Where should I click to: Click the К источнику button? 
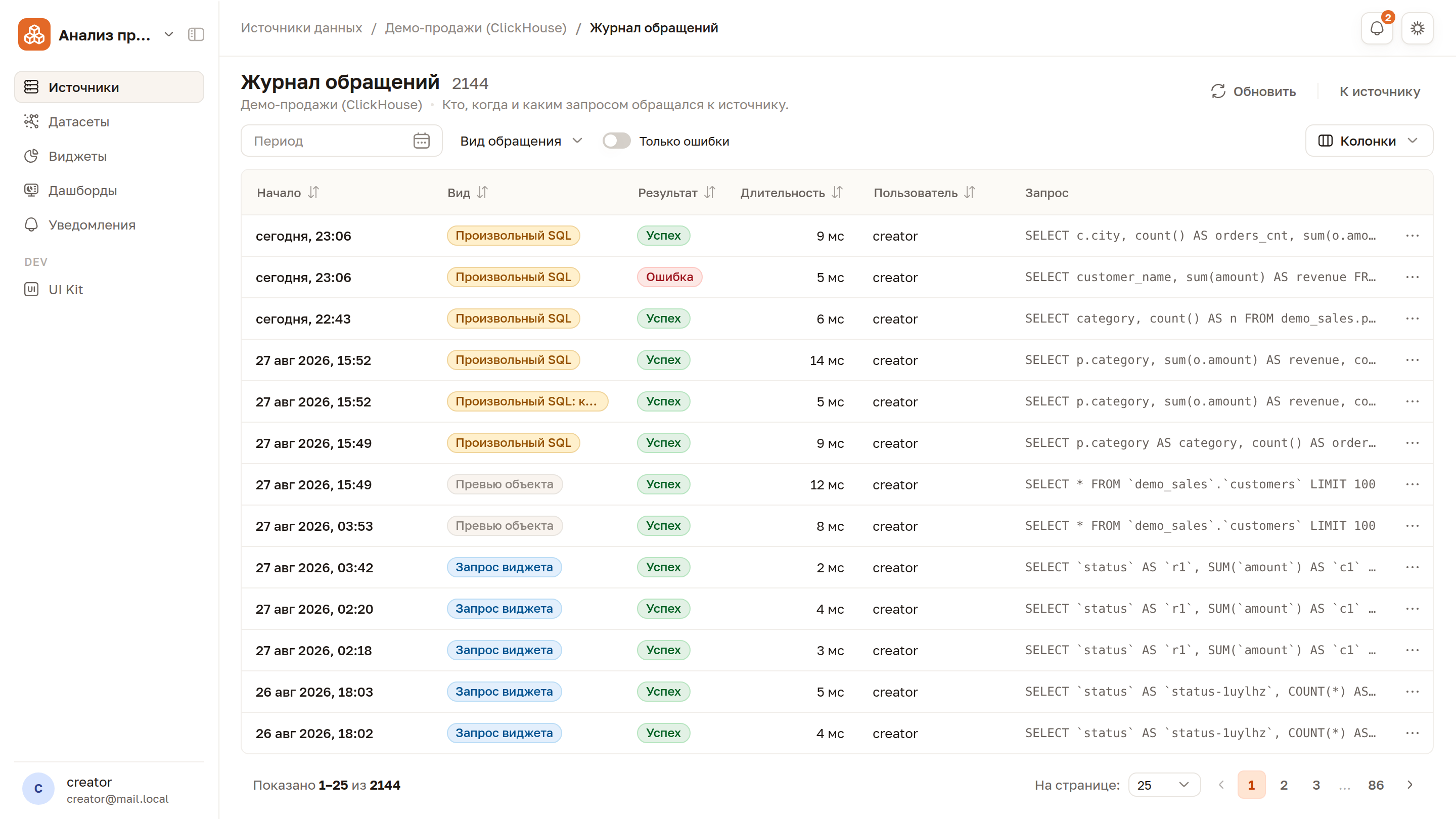1380,91
